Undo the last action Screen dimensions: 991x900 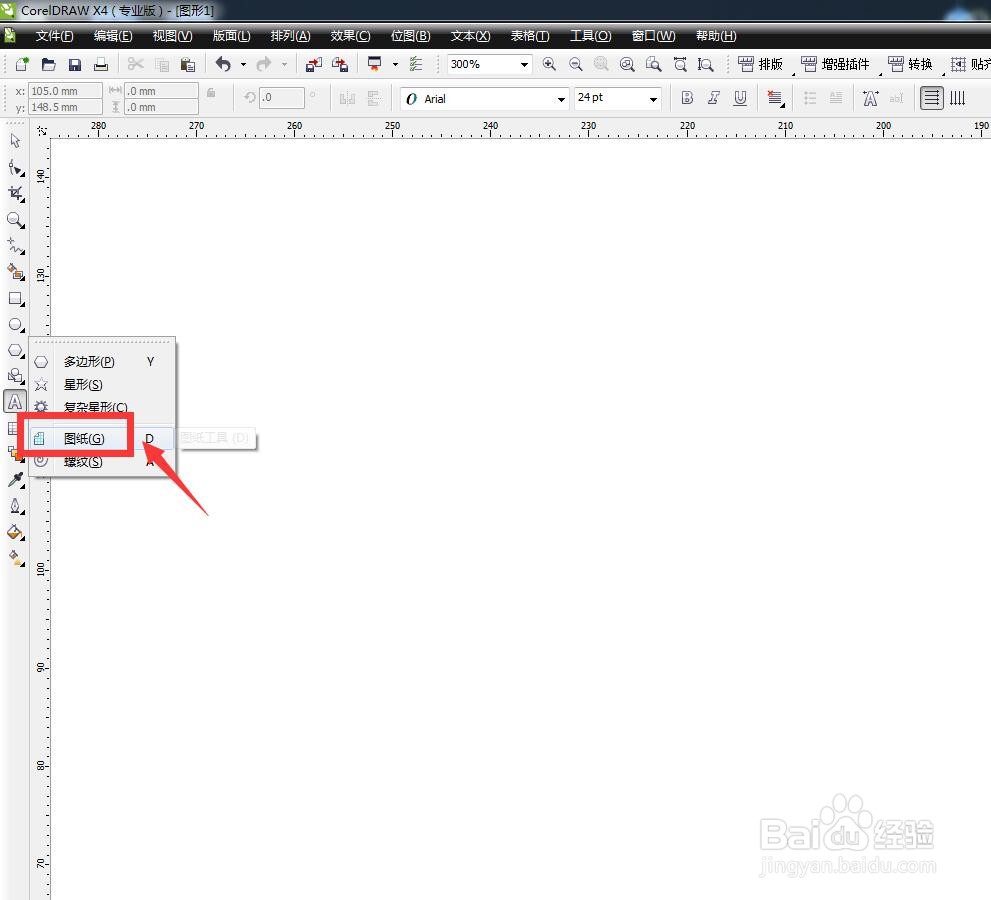[223, 64]
